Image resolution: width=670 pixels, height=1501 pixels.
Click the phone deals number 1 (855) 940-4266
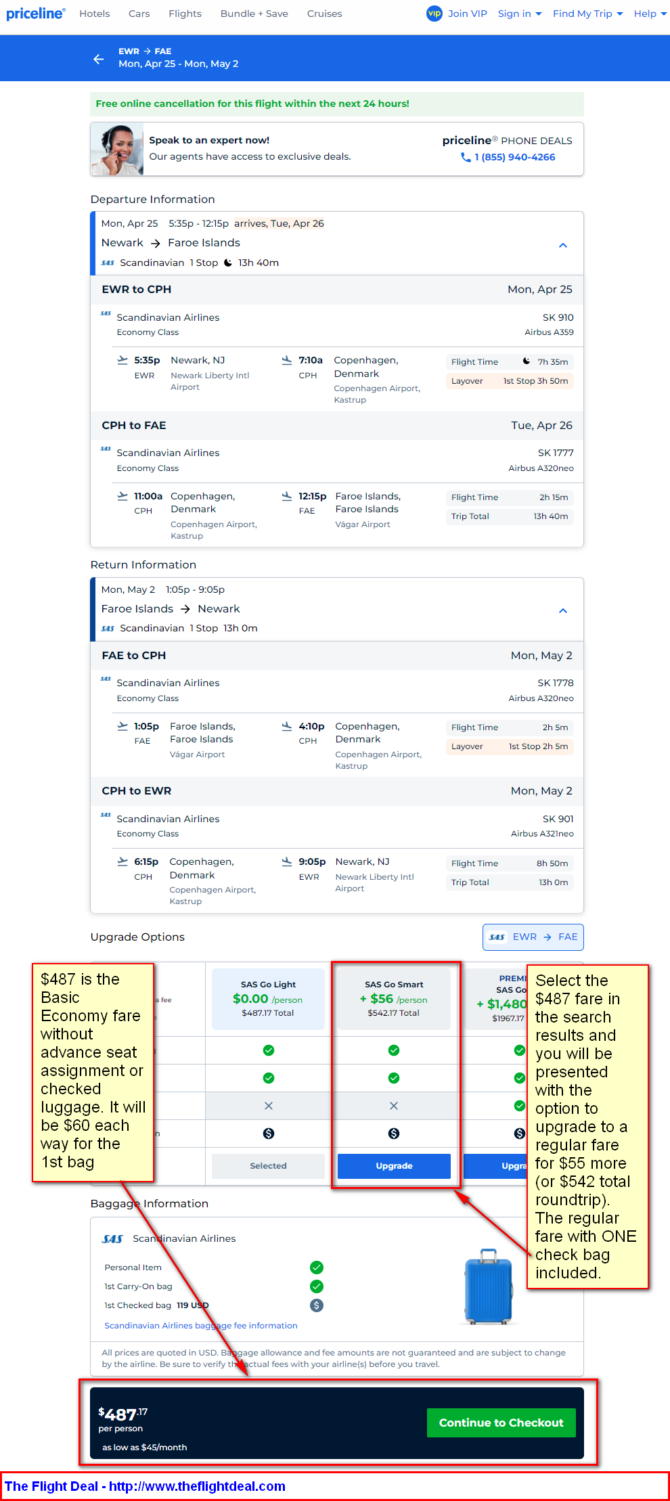pos(515,157)
